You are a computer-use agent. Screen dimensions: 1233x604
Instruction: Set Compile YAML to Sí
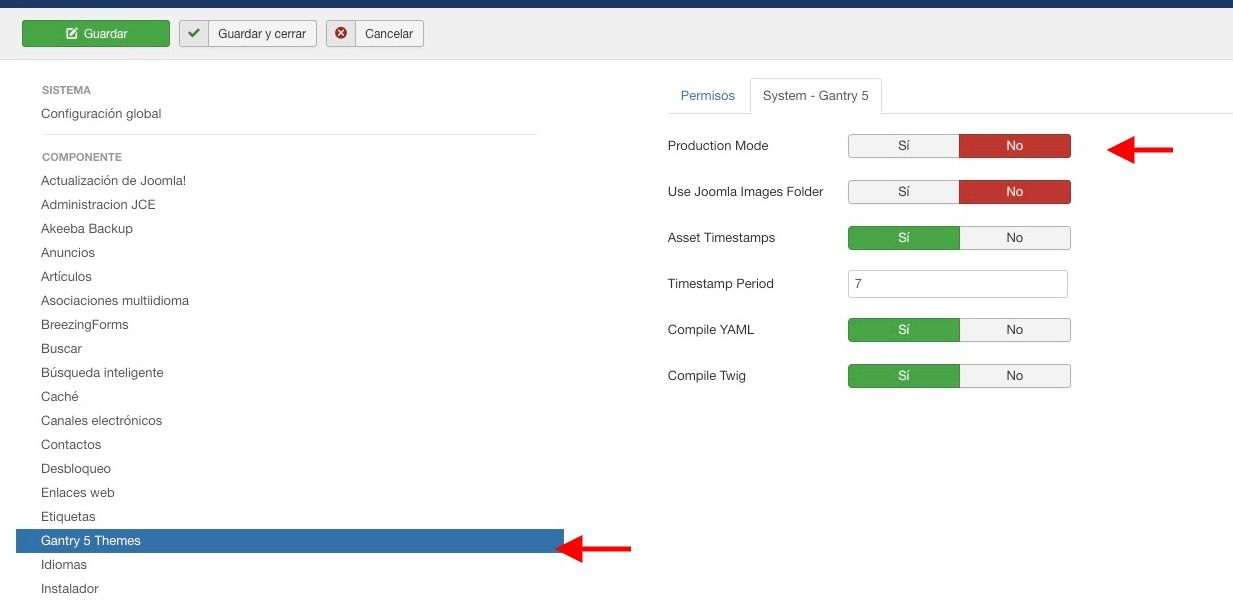click(904, 330)
